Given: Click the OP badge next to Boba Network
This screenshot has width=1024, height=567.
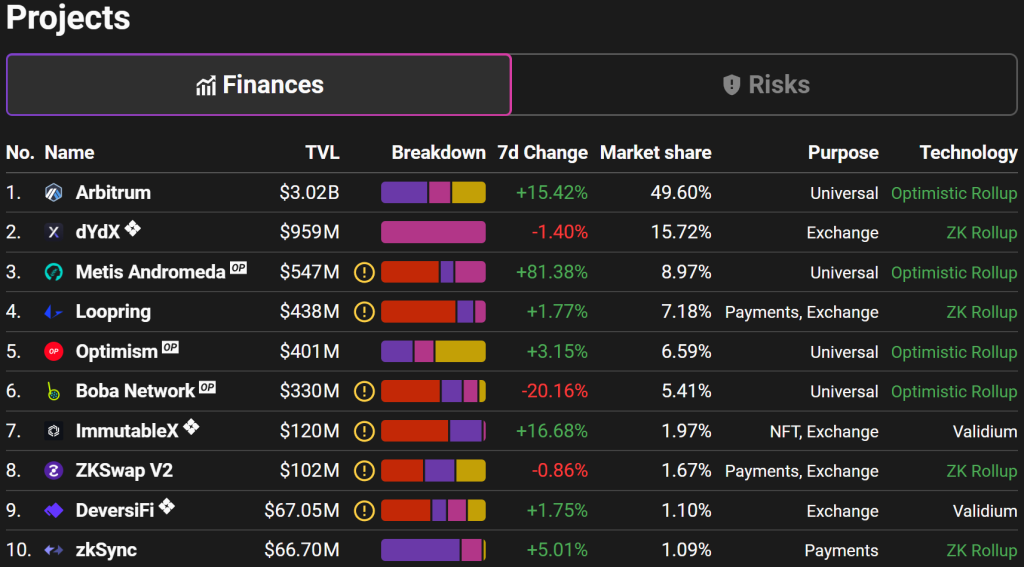Looking at the screenshot, I should pos(207,387).
